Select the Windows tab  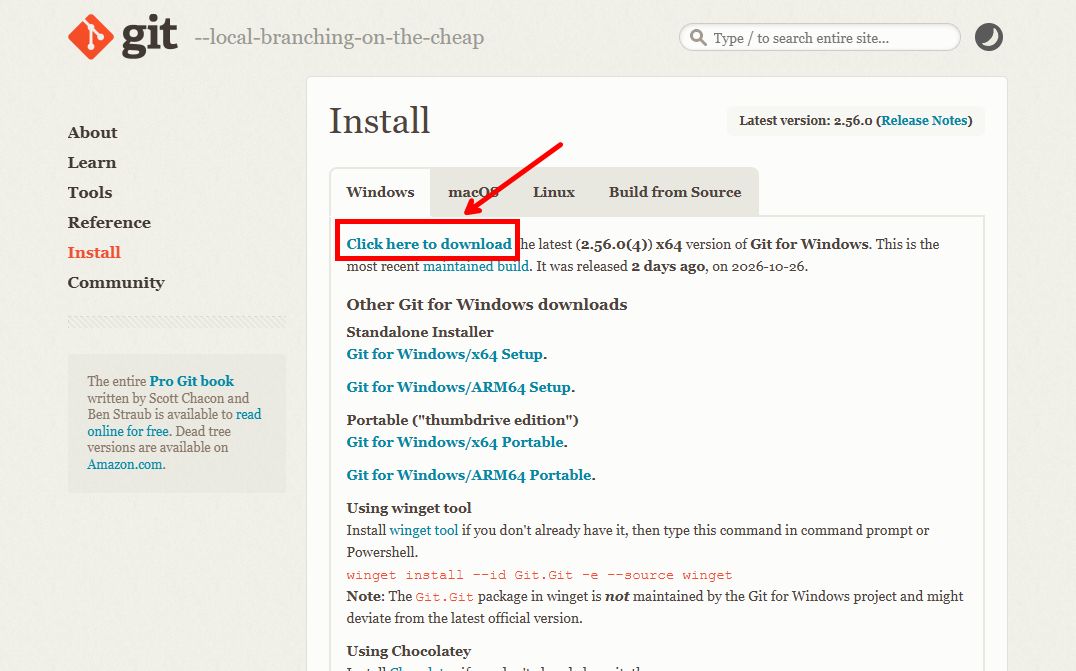click(380, 192)
